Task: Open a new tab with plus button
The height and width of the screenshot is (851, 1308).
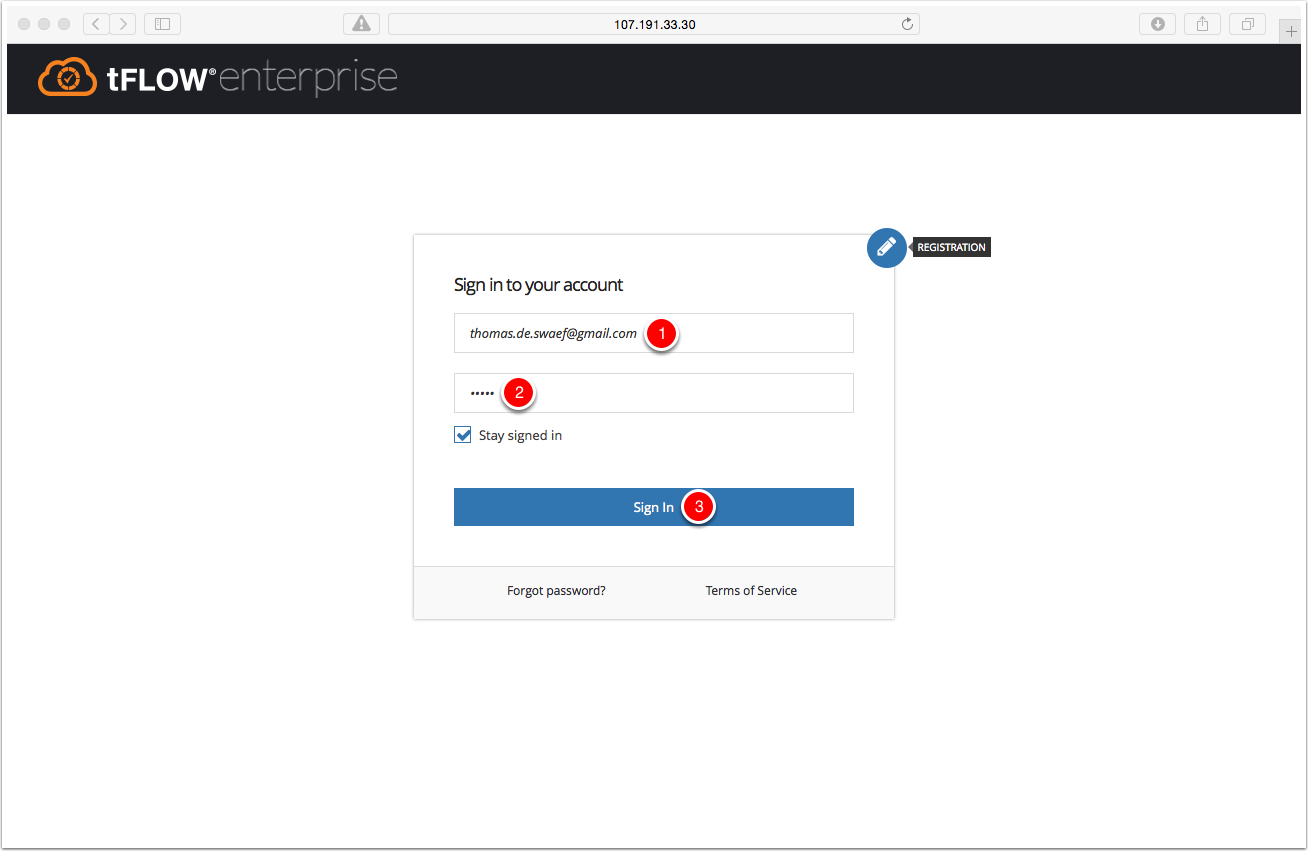Action: click(x=1291, y=31)
